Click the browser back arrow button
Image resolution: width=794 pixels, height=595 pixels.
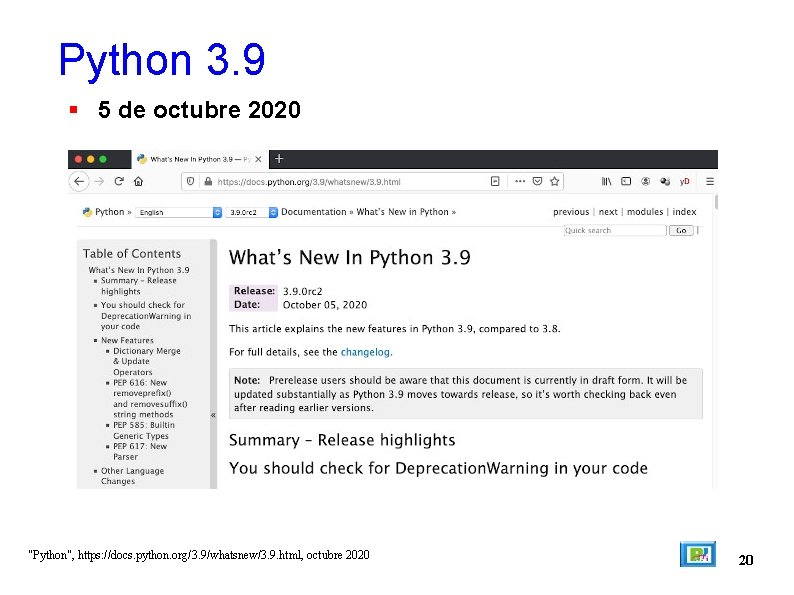pyautogui.click(x=78, y=181)
